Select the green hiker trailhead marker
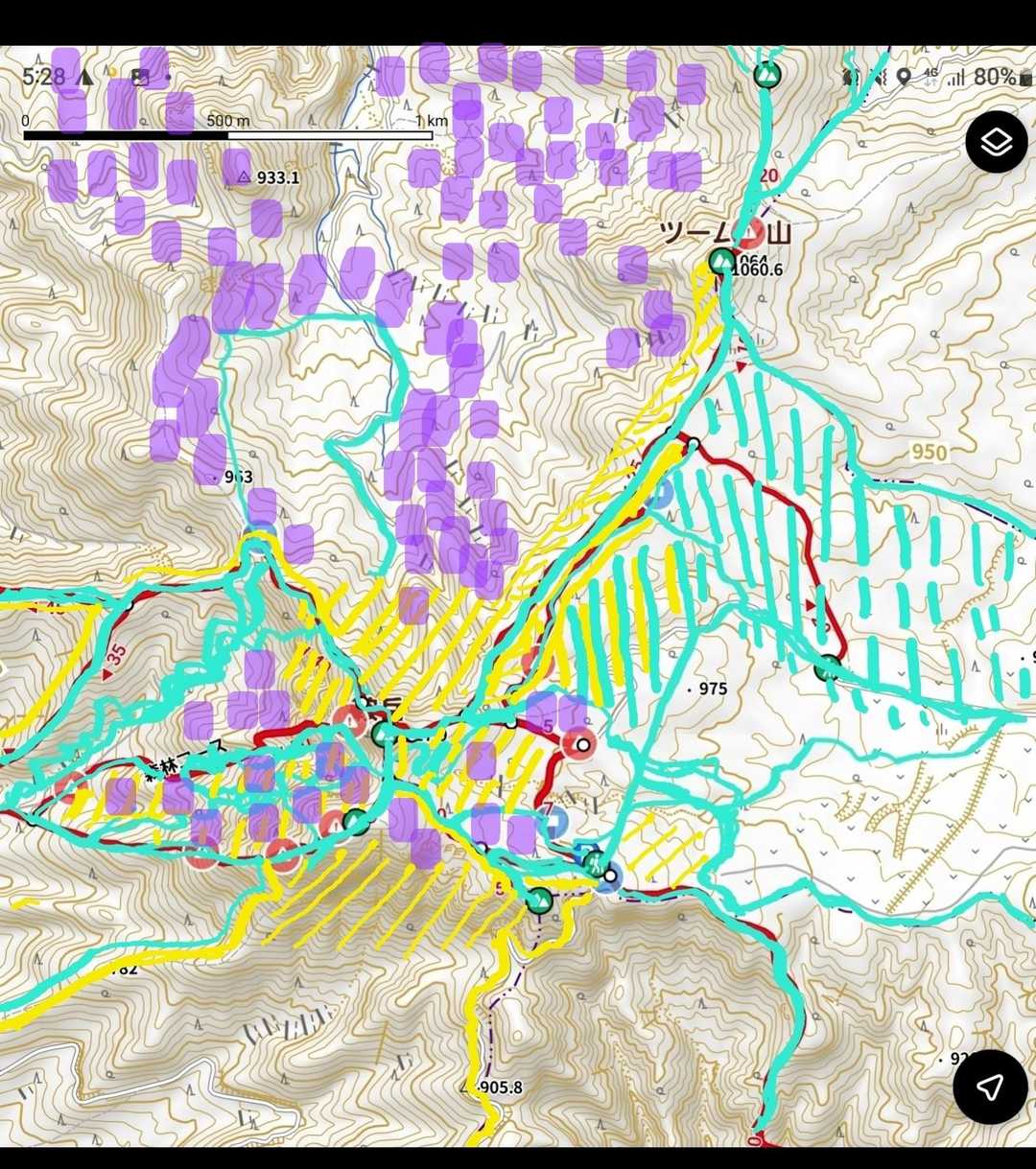 (x=596, y=863)
